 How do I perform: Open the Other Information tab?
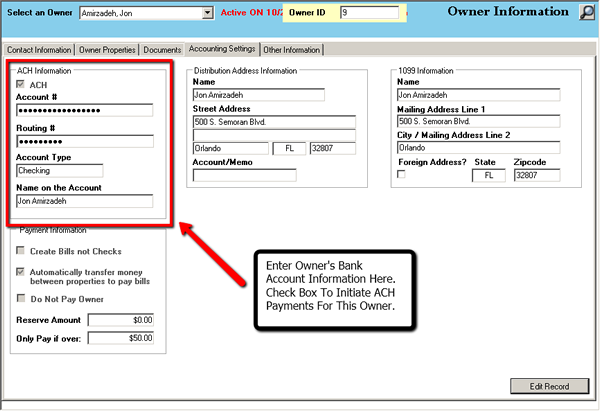(292, 50)
